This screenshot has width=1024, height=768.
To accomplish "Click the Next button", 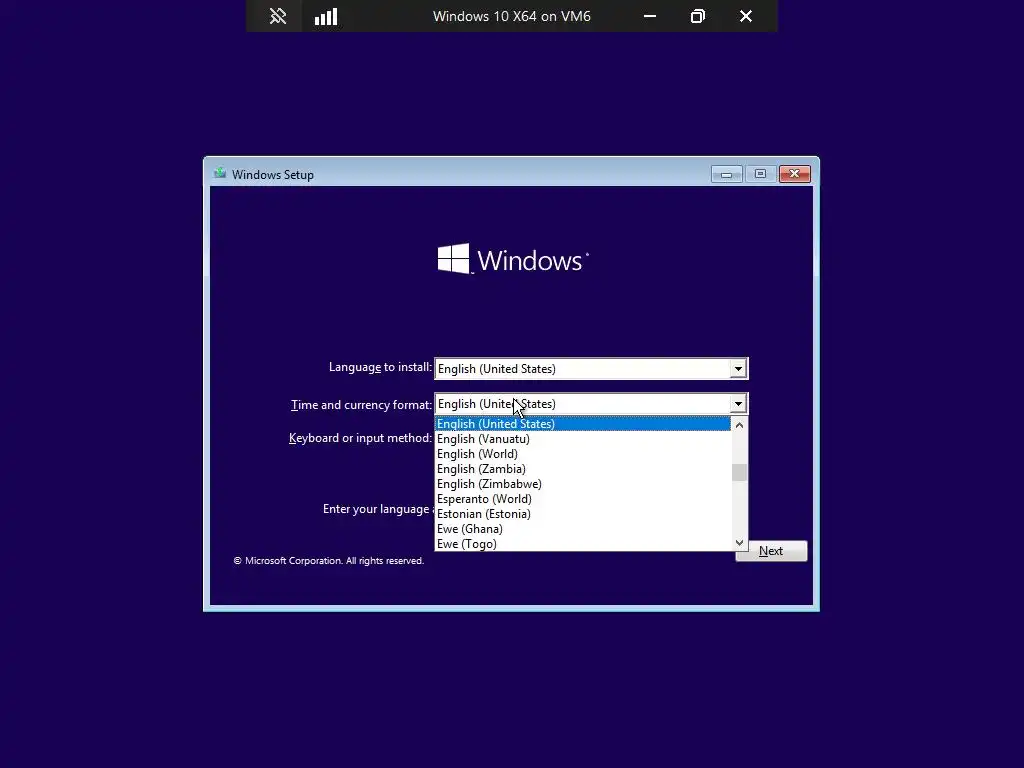I will 771,551.
